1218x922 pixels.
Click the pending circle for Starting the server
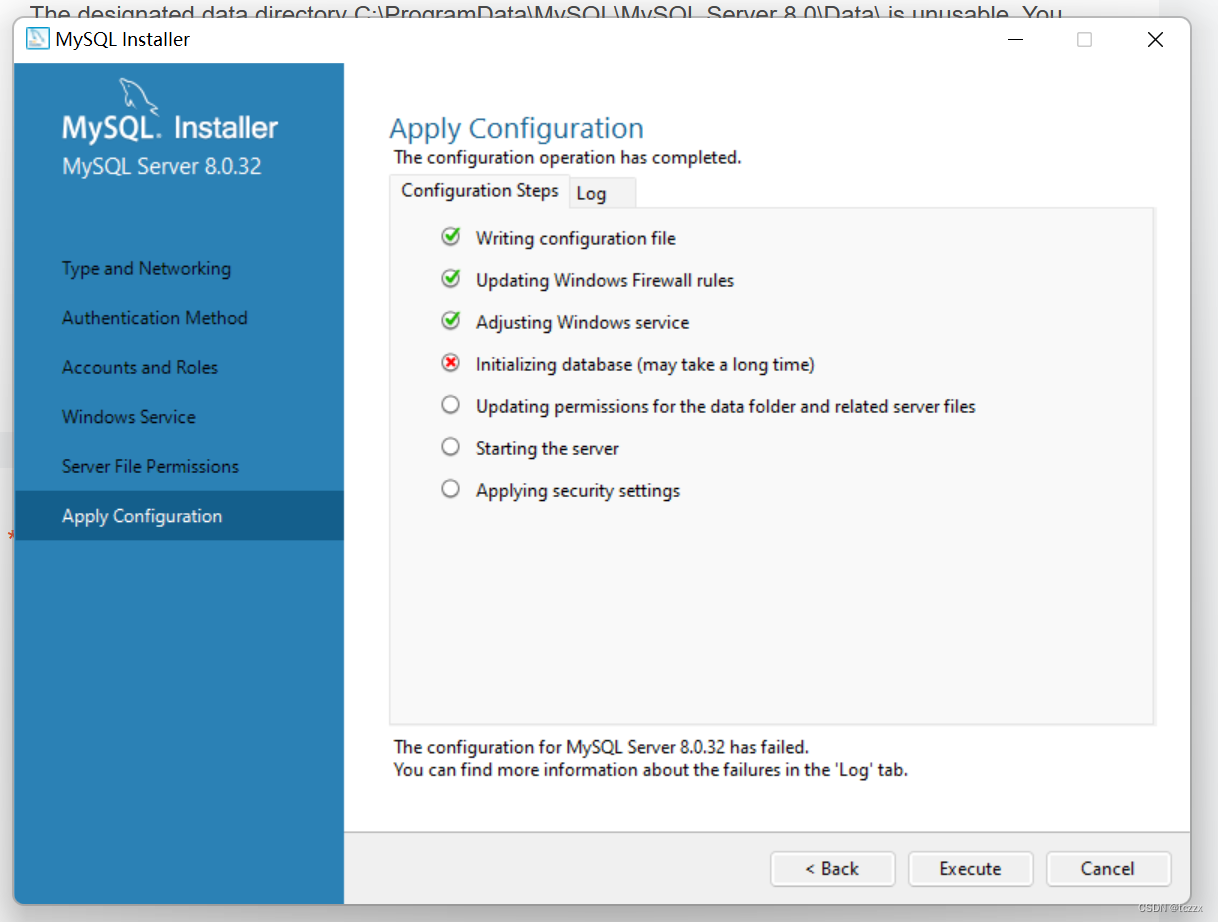click(x=450, y=446)
